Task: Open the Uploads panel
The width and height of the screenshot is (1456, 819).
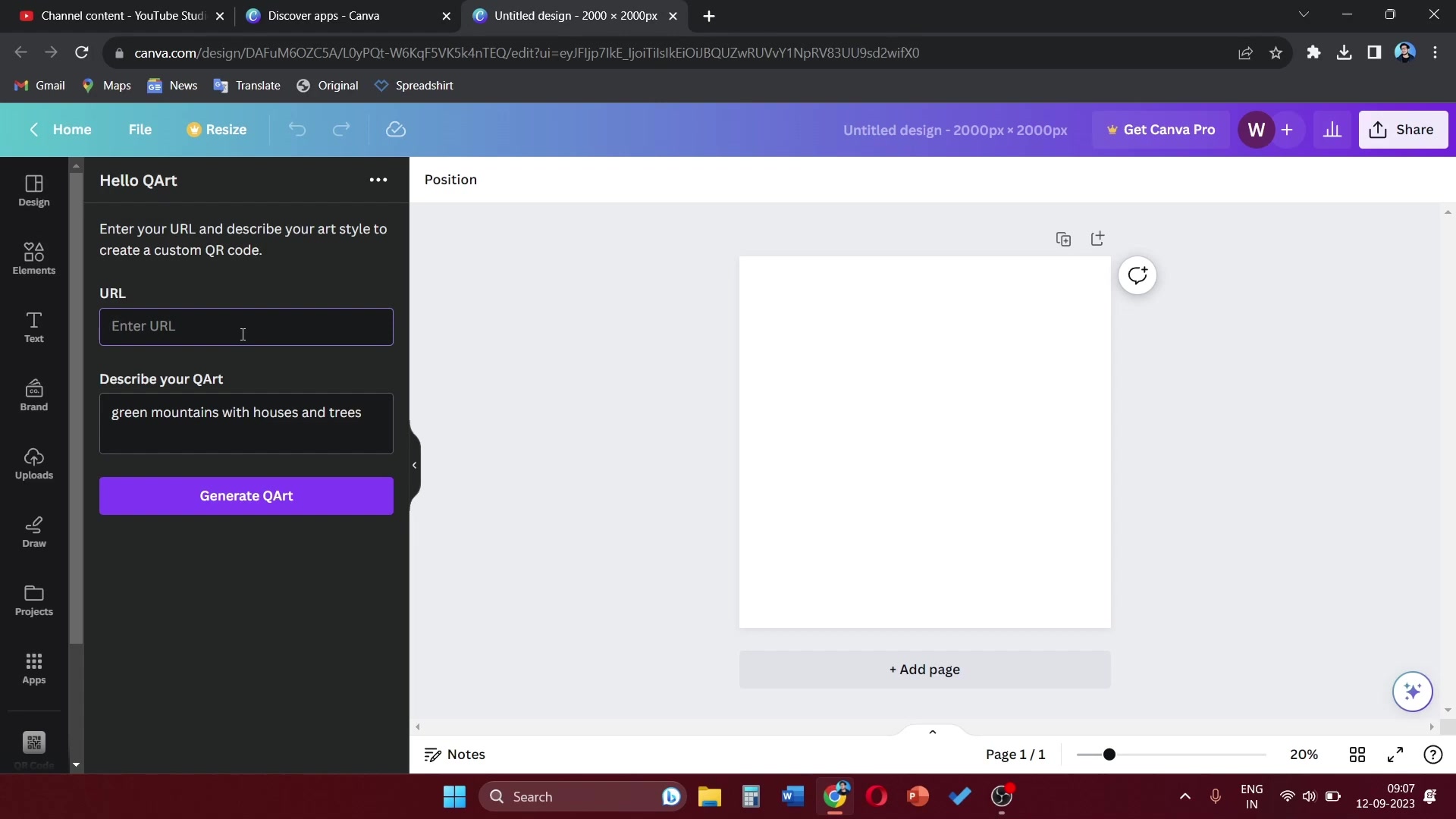Action: click(34, 463)
